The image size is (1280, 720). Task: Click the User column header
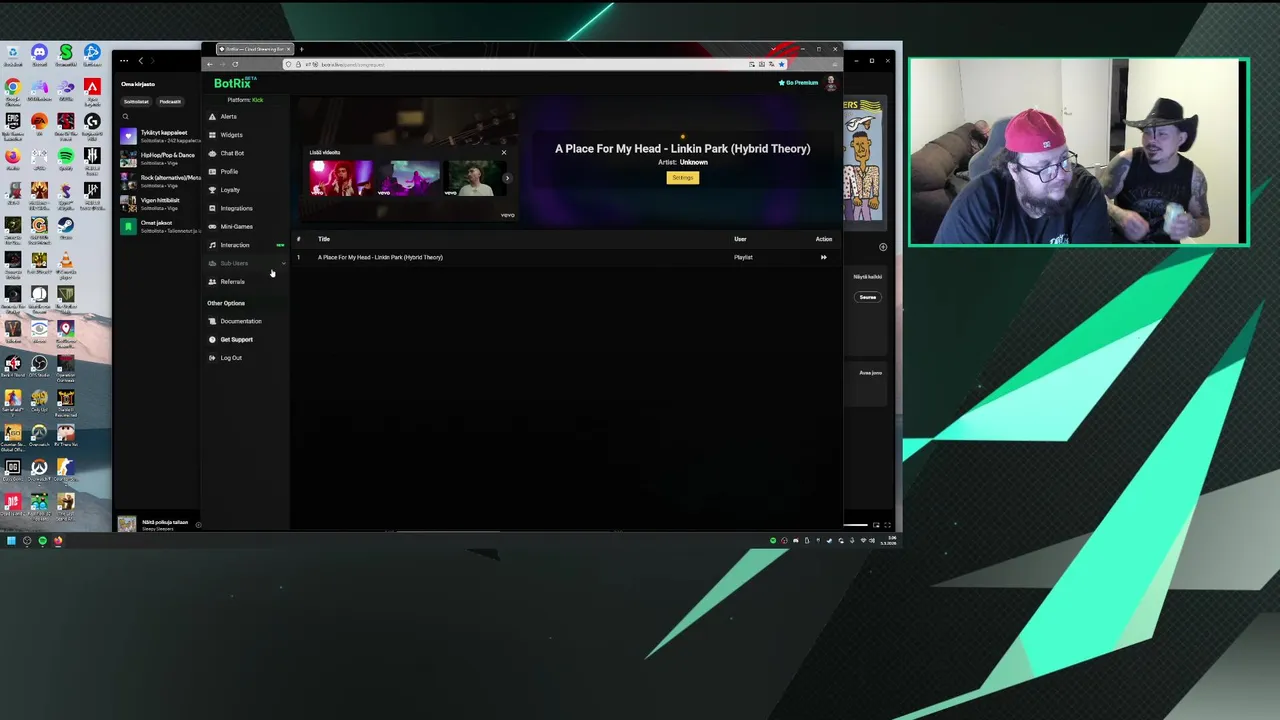(740, 239)
